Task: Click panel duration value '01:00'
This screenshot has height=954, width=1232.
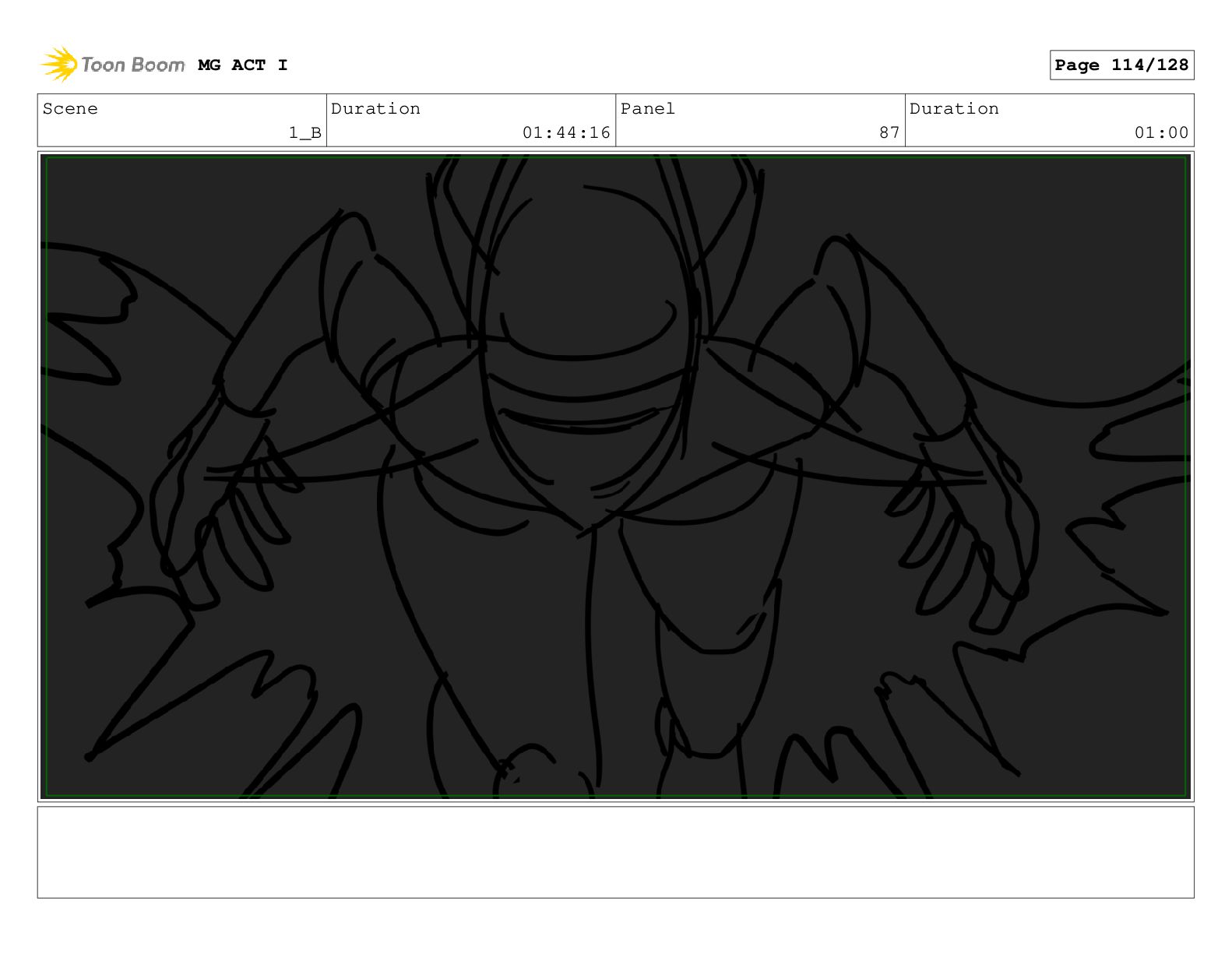Action: 1161,133
